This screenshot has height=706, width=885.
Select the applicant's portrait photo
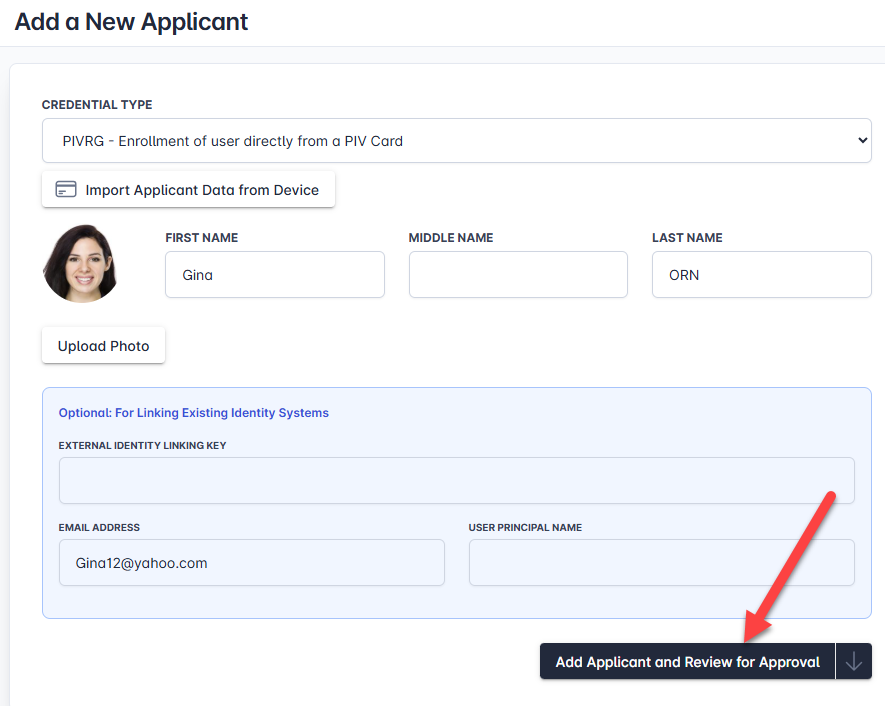[x=81, y=264]
